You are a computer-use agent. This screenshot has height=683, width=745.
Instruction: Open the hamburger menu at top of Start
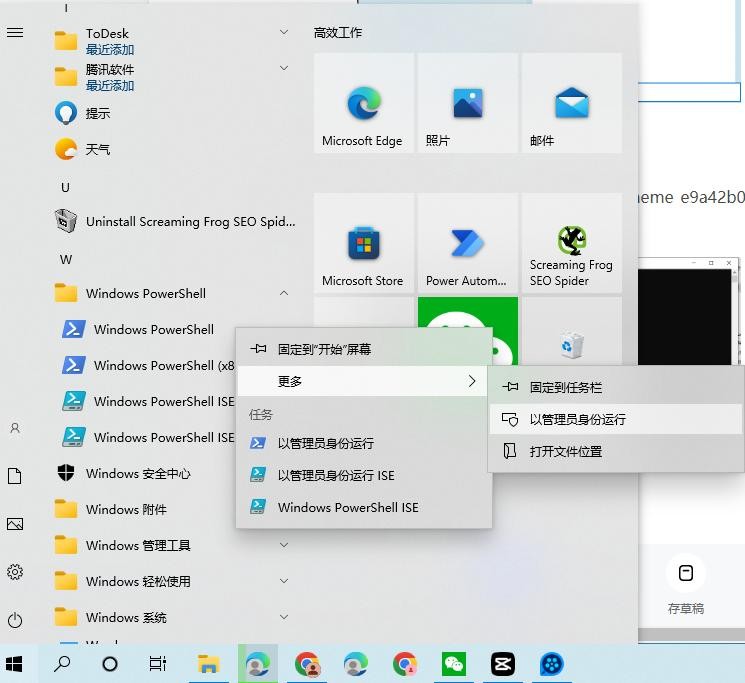[15, 32]
